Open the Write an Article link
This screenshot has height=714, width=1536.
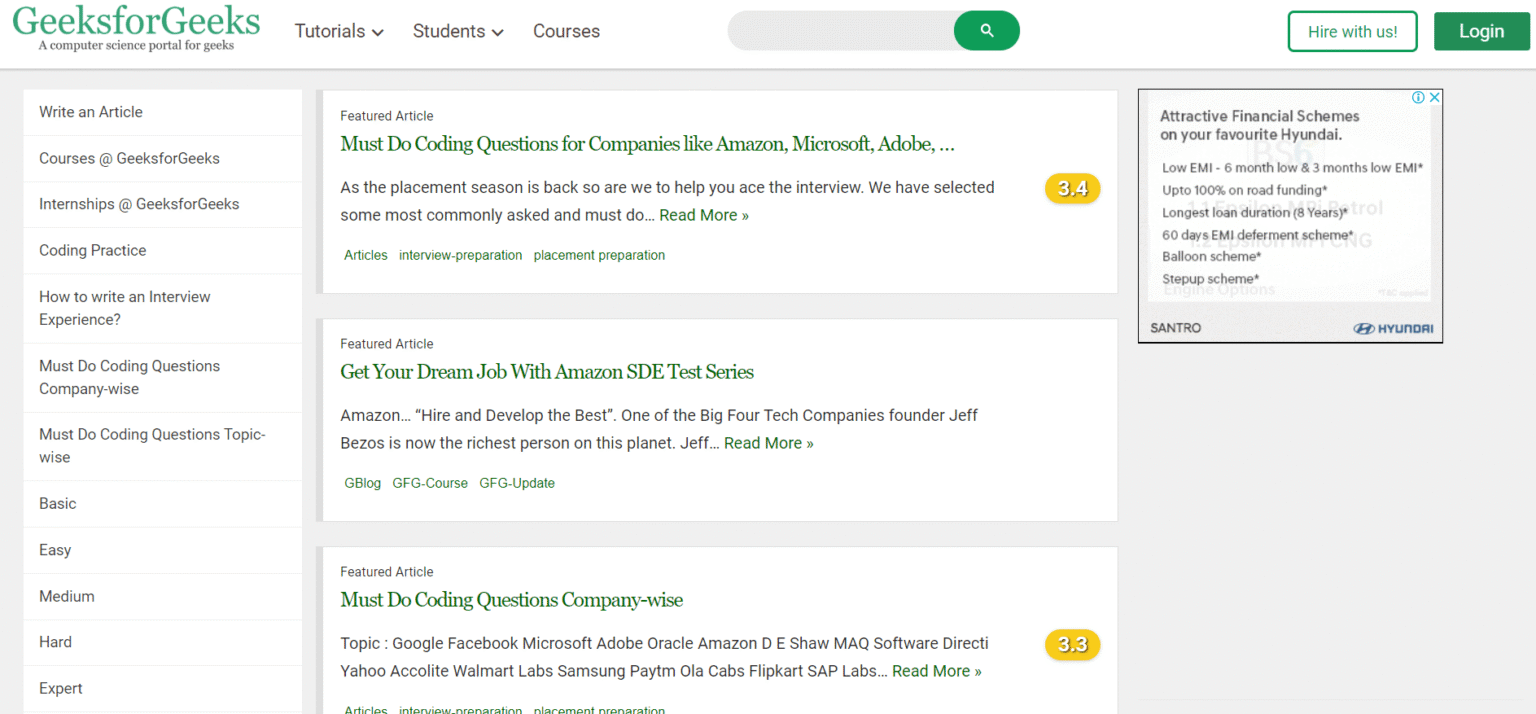point(90,111)
